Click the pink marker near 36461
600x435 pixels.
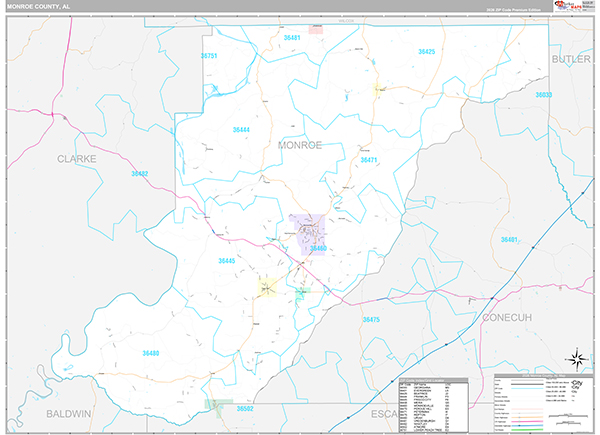tap(316, 30)
